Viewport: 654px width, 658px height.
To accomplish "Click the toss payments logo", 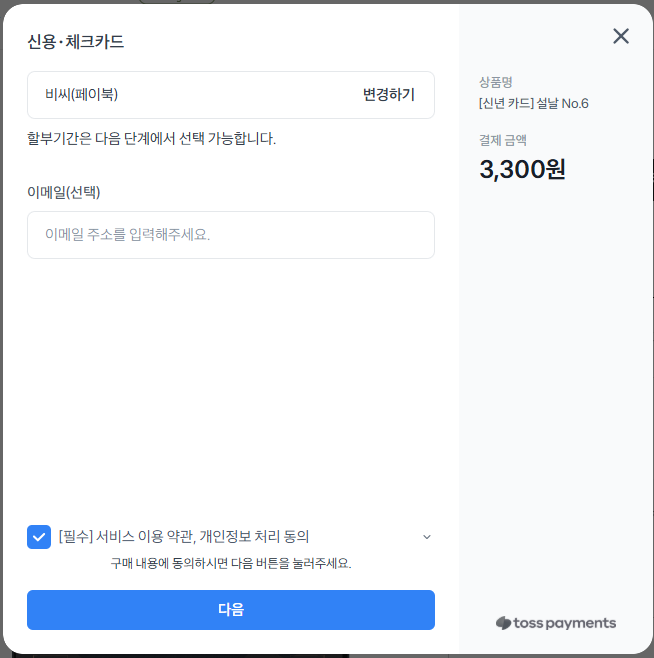I will click(556, 623).
